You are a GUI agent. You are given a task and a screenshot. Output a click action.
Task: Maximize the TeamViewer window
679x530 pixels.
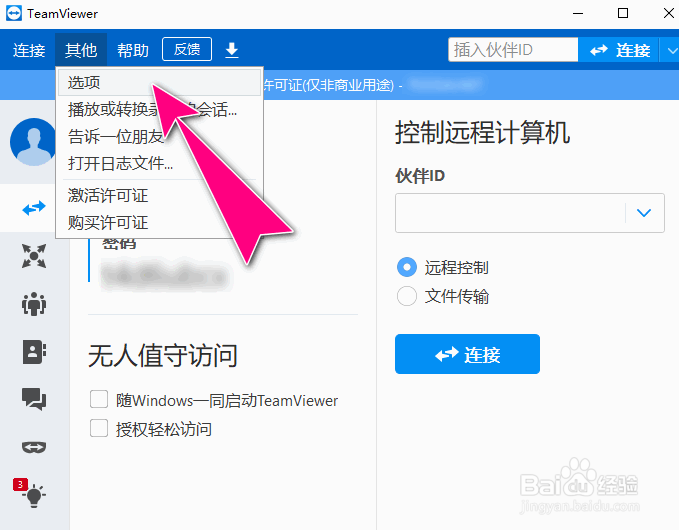(623, 13)
